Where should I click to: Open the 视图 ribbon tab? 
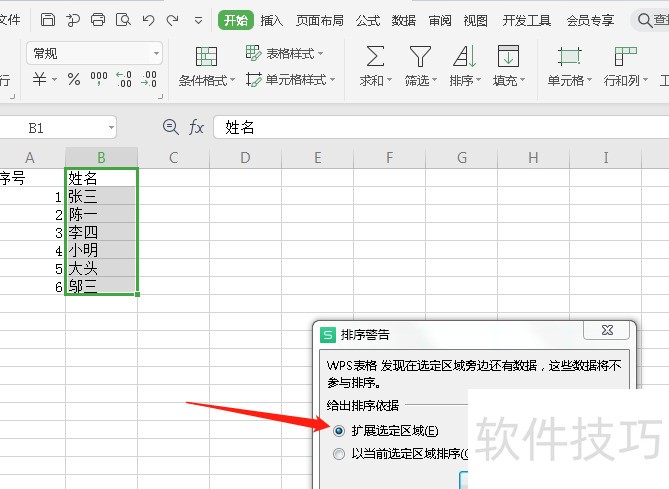[x=475, y=20]
